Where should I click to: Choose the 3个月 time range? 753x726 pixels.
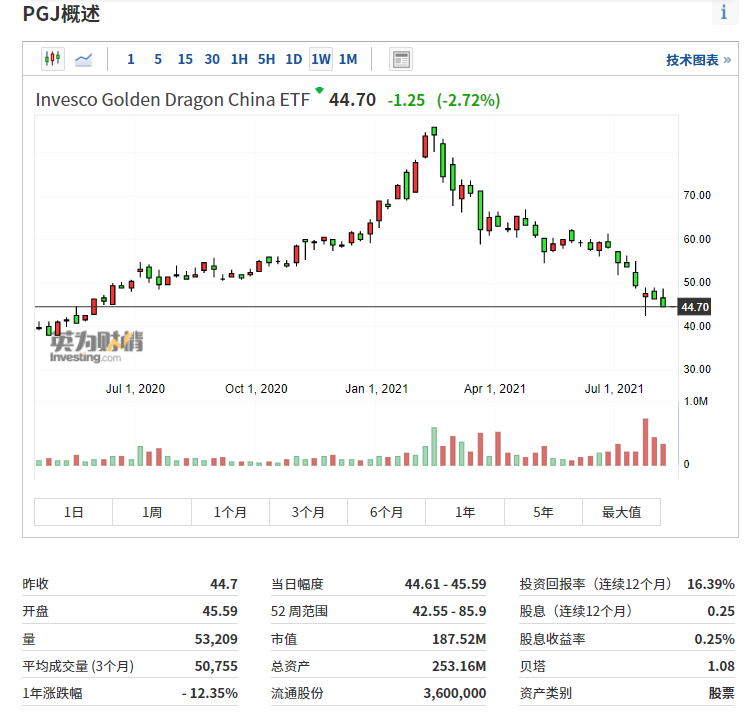pos(308,512)
